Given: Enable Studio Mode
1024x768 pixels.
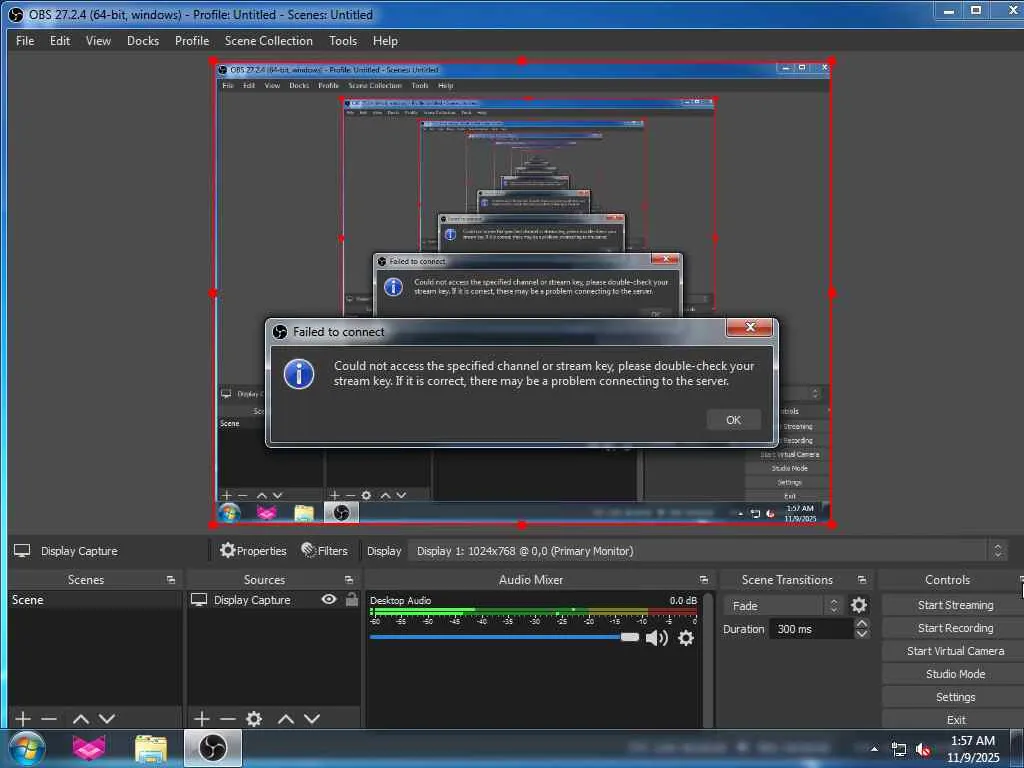Looking at the screenshot, I should pos(955,673).
